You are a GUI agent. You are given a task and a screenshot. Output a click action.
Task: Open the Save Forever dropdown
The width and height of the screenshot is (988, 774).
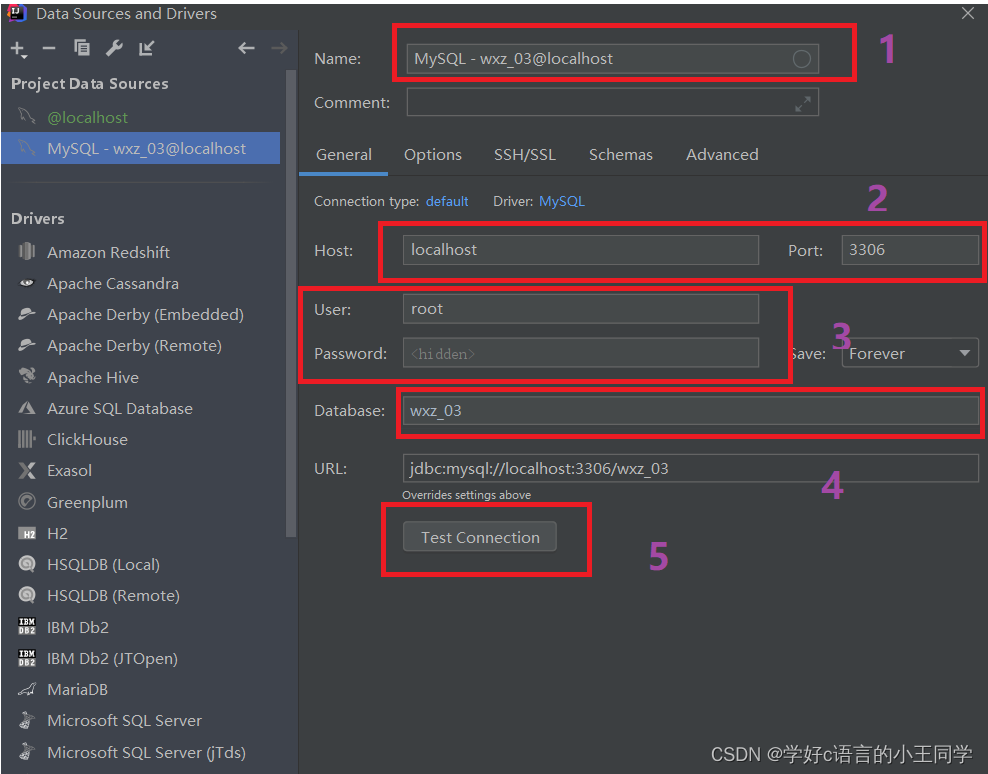[909, 353]
